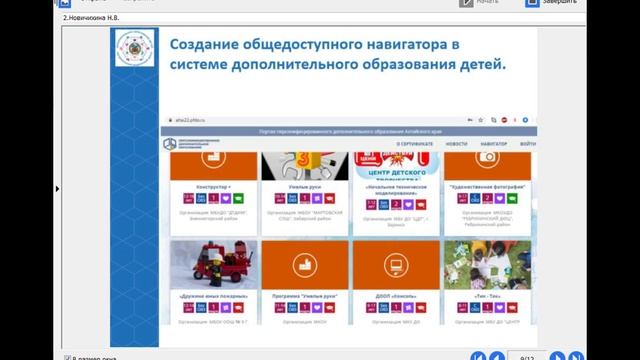Click the age badge icon under 'Конструктор +'
Viewport: 640px width, 360px height.
coord(189,198)
